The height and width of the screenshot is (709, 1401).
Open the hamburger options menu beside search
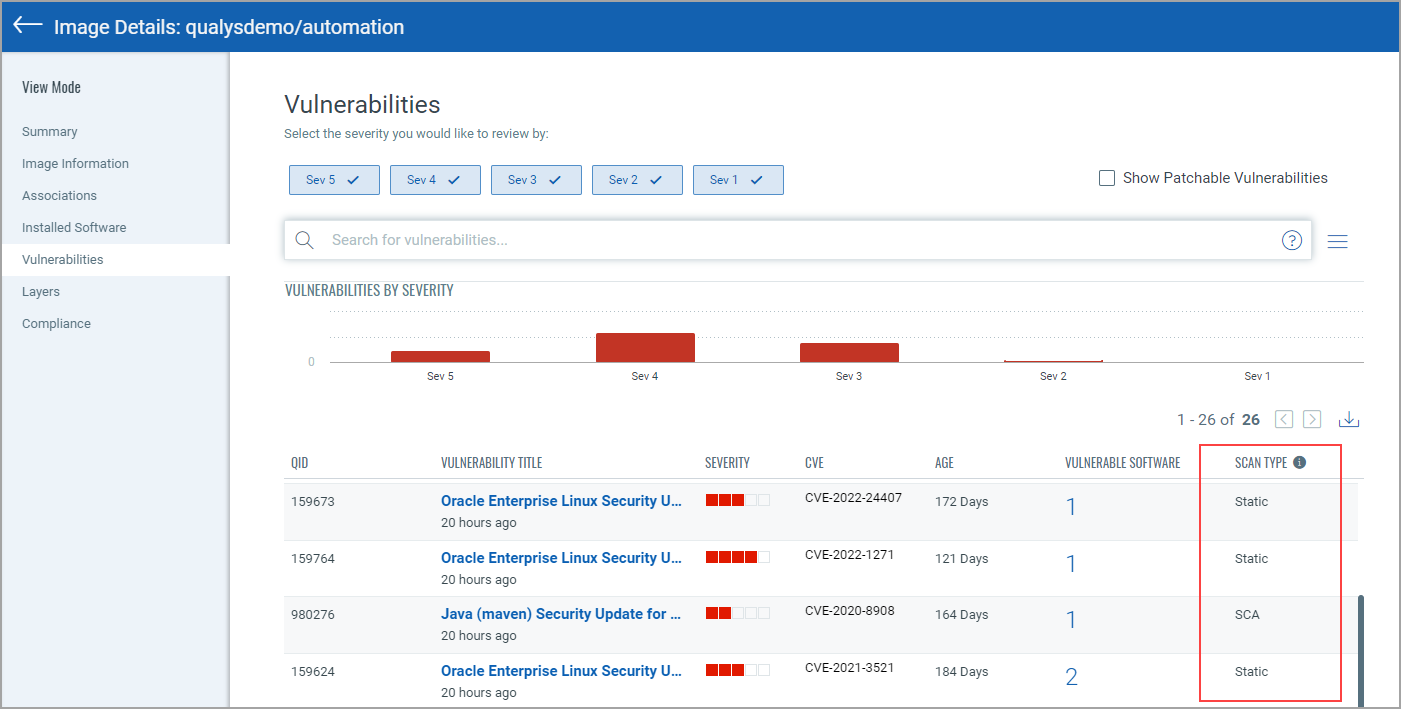pos(1337,241)
